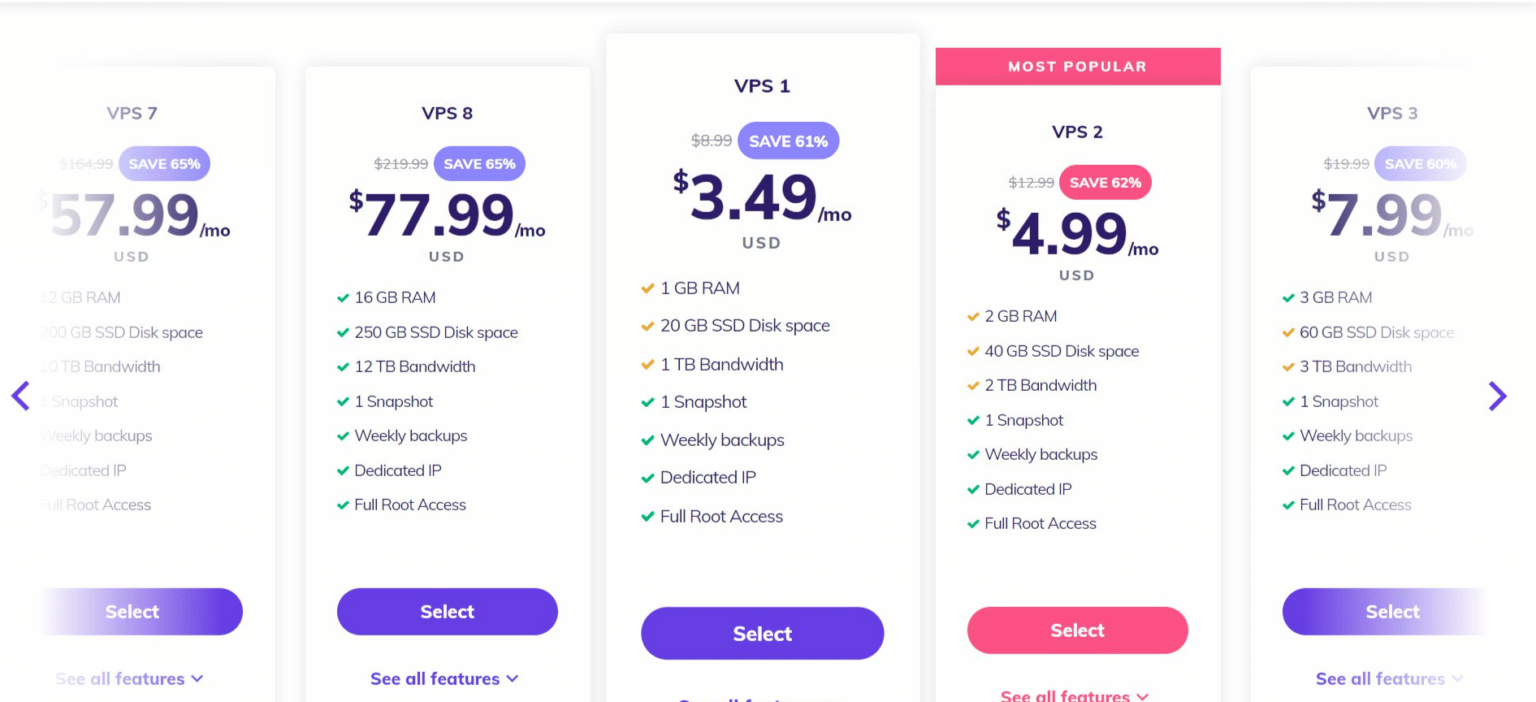Viewport: 1536px width, 702px height.
Task: Click the checkmark beside Weekly backups on VPS 2
Action: point(973,454)
